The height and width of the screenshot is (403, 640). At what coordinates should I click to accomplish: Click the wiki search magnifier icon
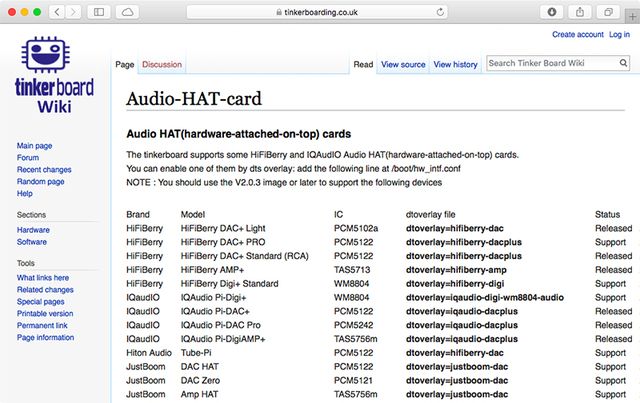click(618, 64)
